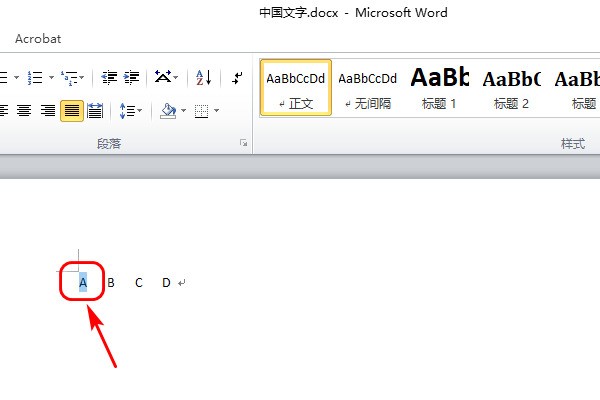
Task: Apply the 标题 2 heading style
Action: [511, 88]
